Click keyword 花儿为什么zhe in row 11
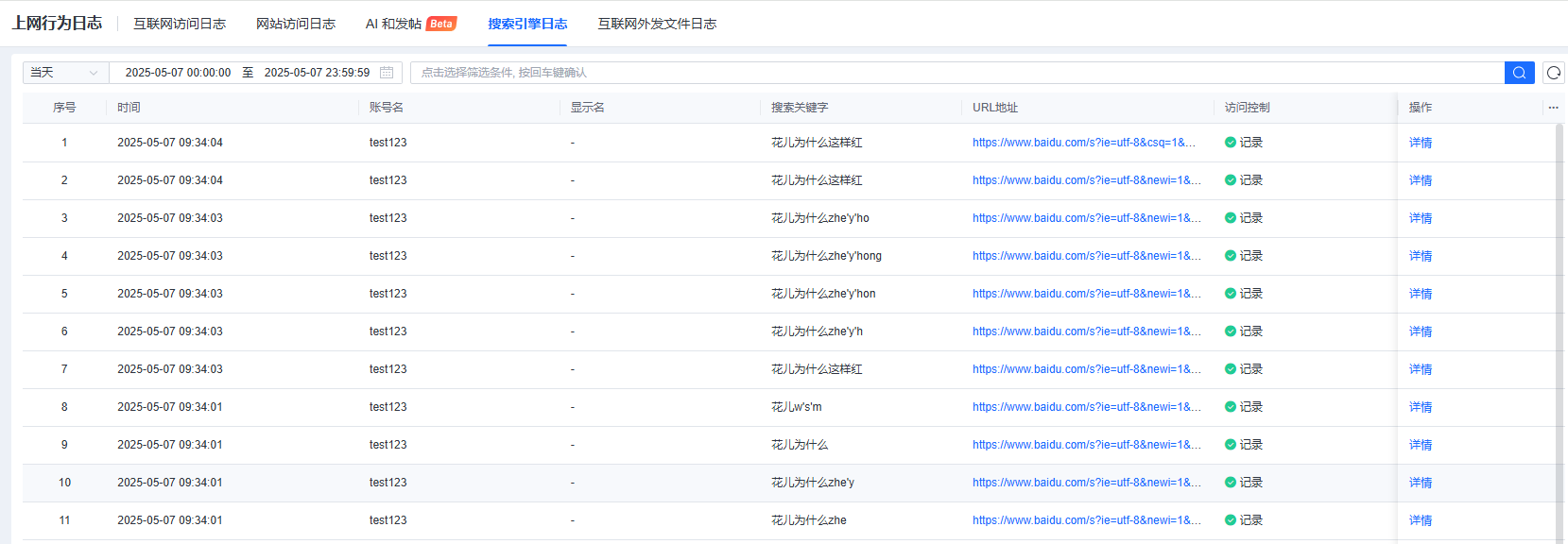 coord(809,520)
